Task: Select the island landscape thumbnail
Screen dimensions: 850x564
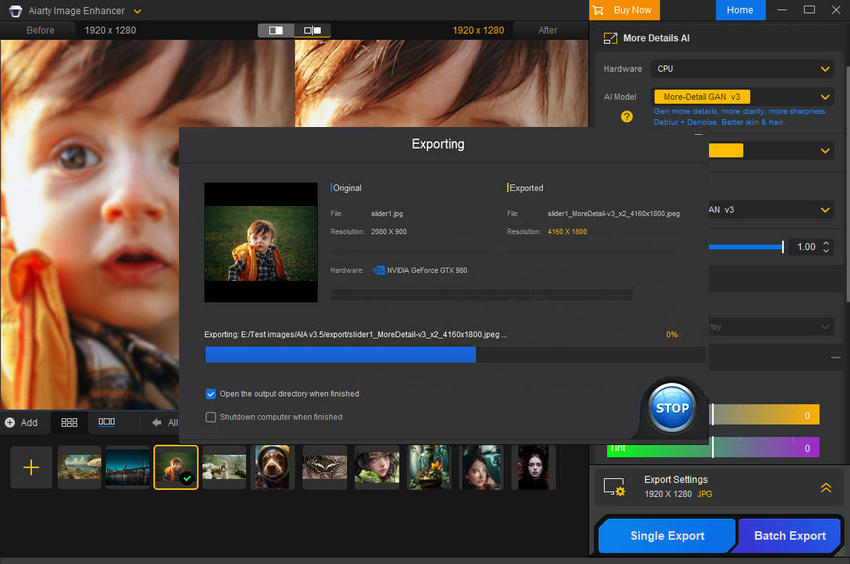Action: tap(80, 467)
